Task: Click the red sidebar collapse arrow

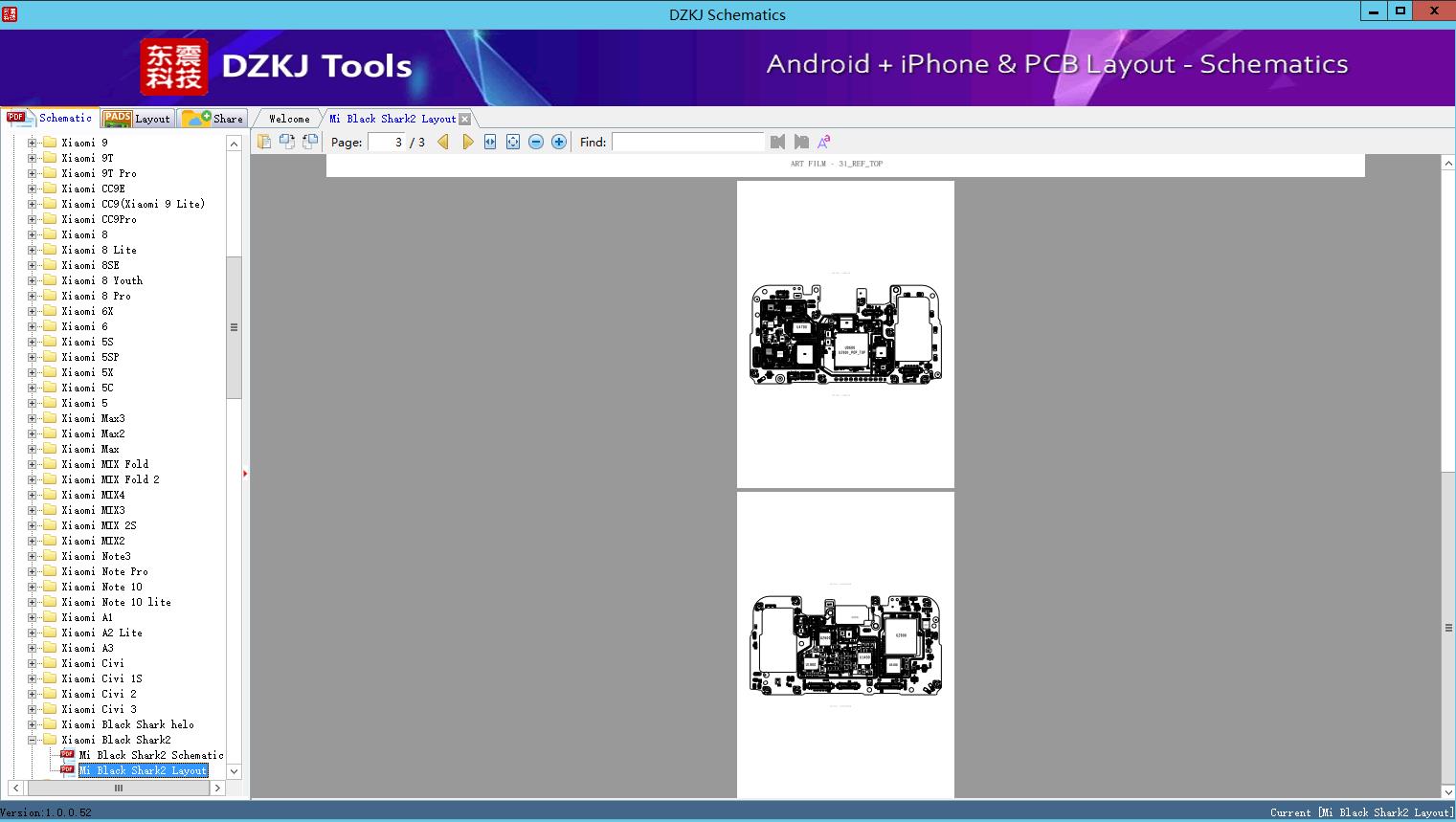Action: 245,473
